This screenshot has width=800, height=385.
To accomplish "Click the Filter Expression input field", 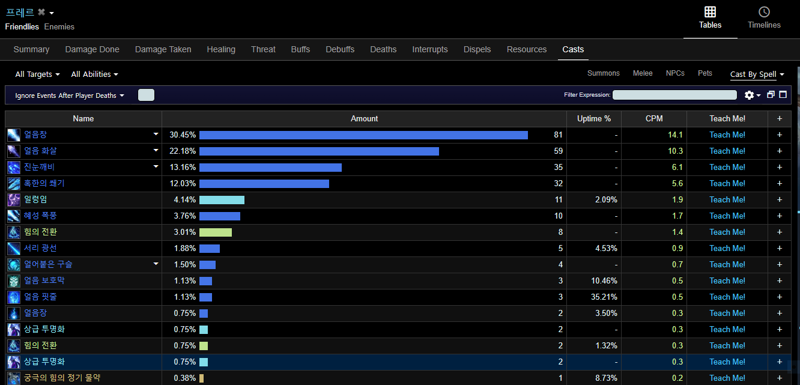I will coord(674,95).
